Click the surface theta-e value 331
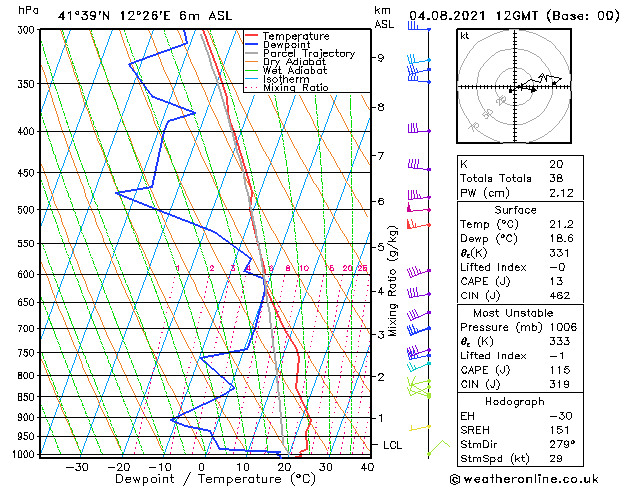 pyautogui.click(x=559, y=253)
